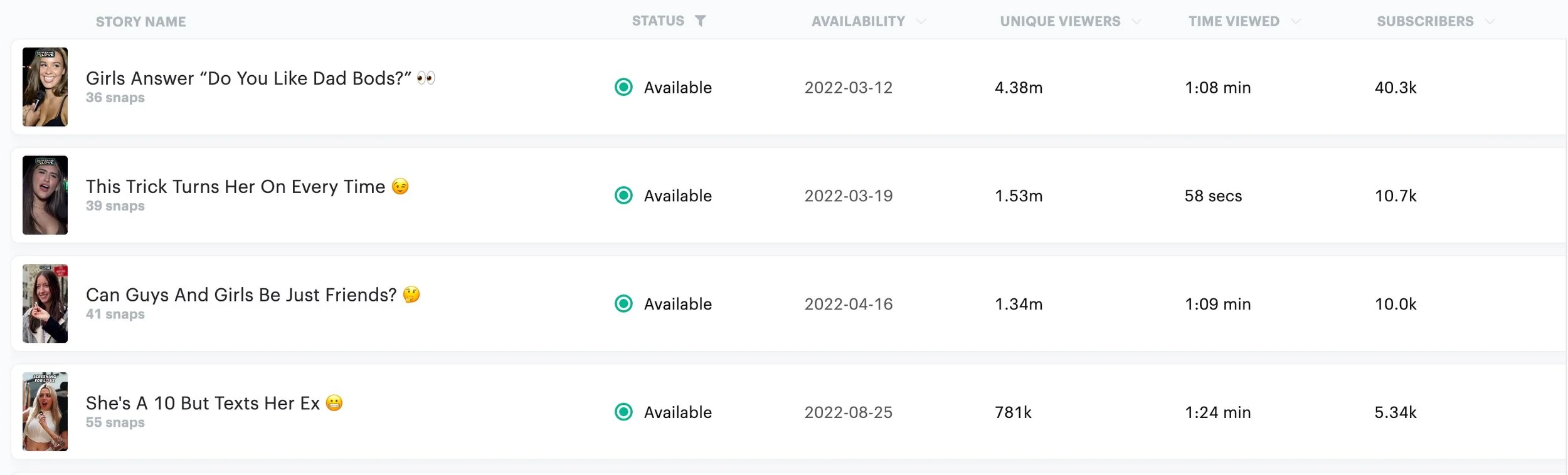This screenshot has height=475, width=1568.
Task: Open story Girls Answer Do You Like Dad Bods
Action: pyautogui.click(x=260, y=78)
